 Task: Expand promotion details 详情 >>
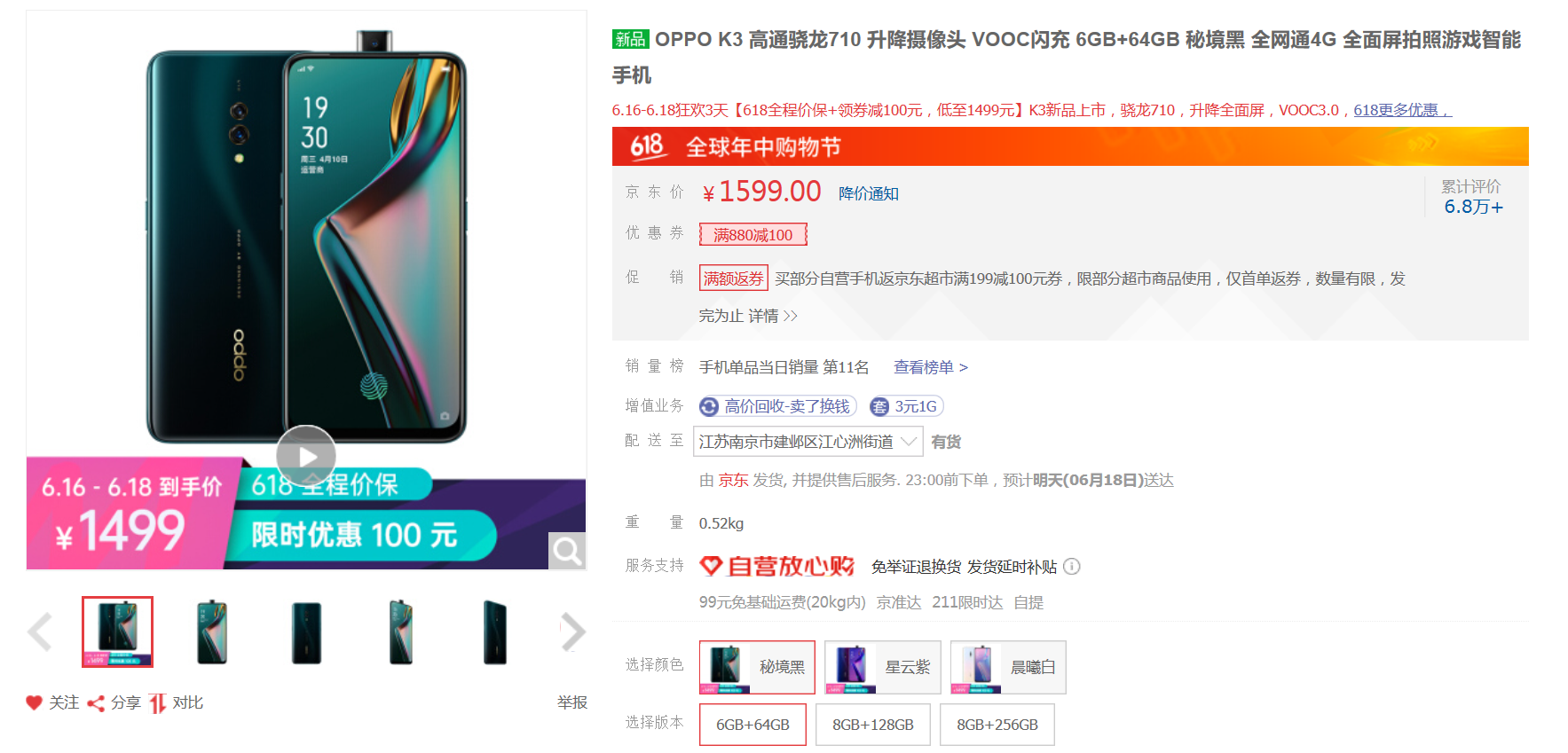coord(772,316)
